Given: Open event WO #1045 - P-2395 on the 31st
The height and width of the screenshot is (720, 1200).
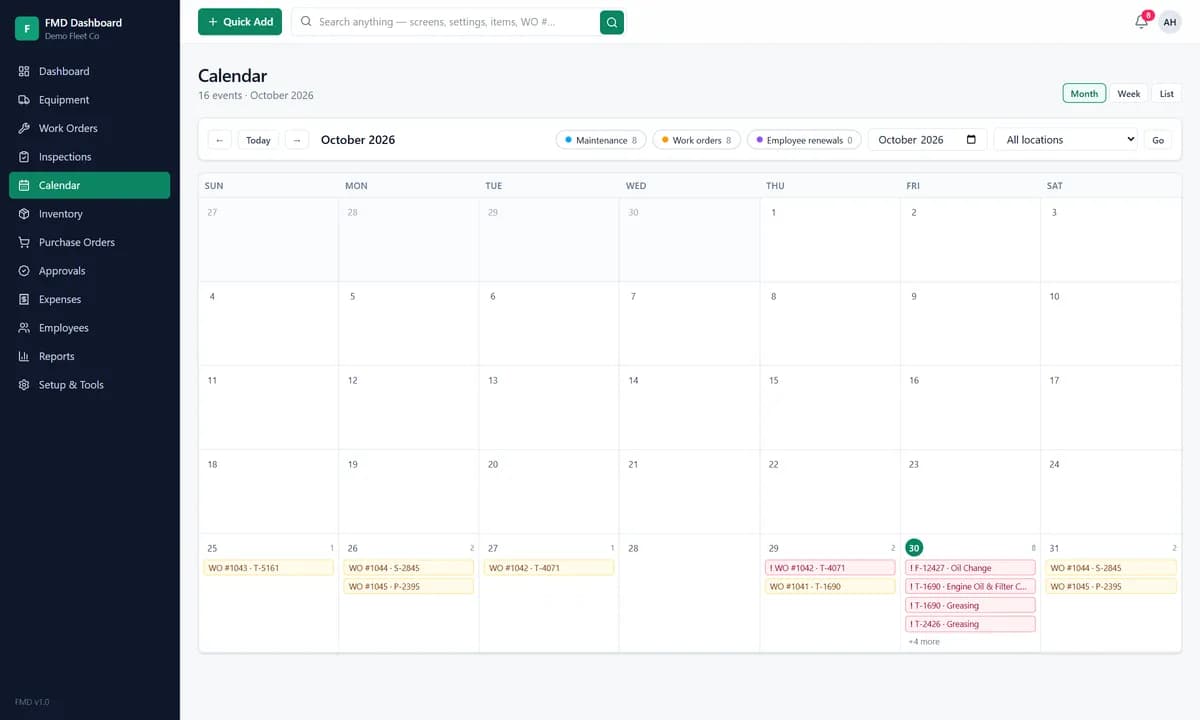Looking at the screenshot, I should [1111, 587].
